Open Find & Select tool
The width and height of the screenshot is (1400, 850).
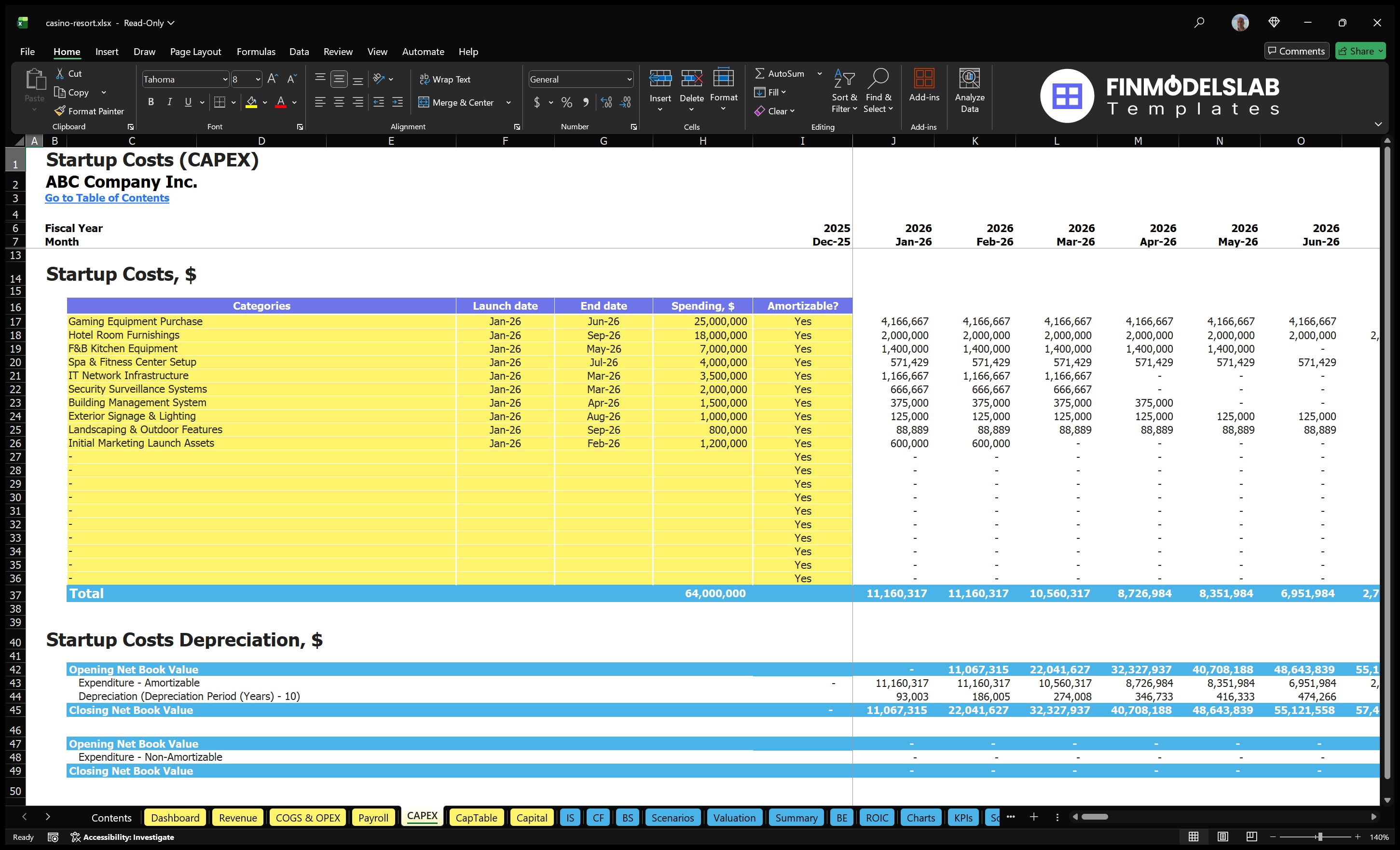point(878,91)
